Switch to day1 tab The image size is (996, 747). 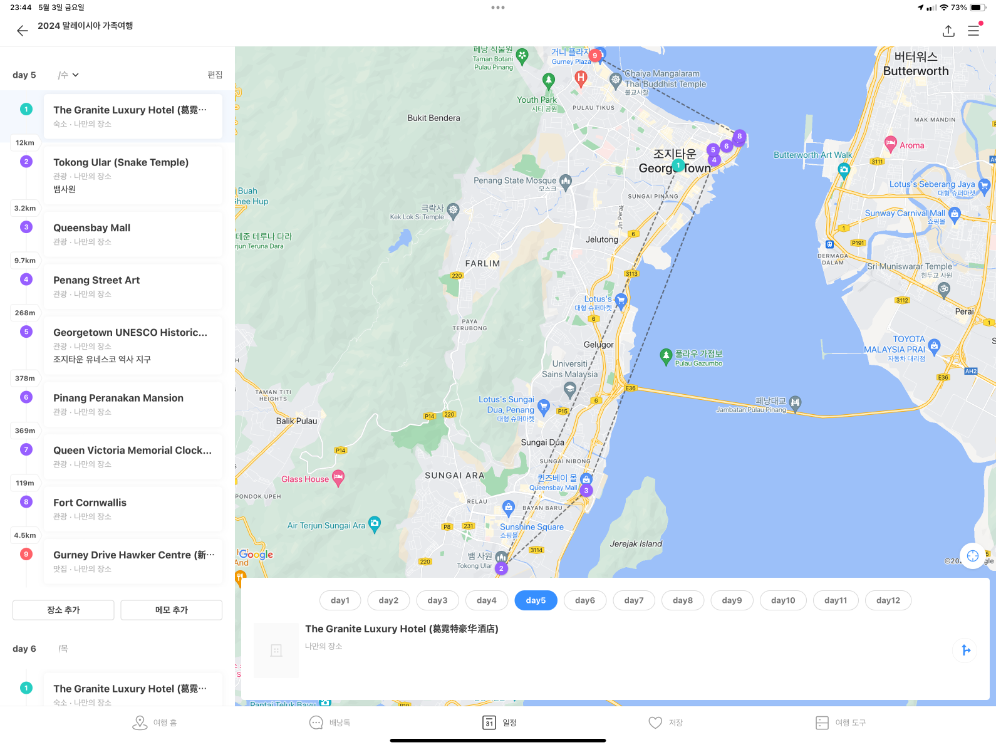[x=340, y=600]
